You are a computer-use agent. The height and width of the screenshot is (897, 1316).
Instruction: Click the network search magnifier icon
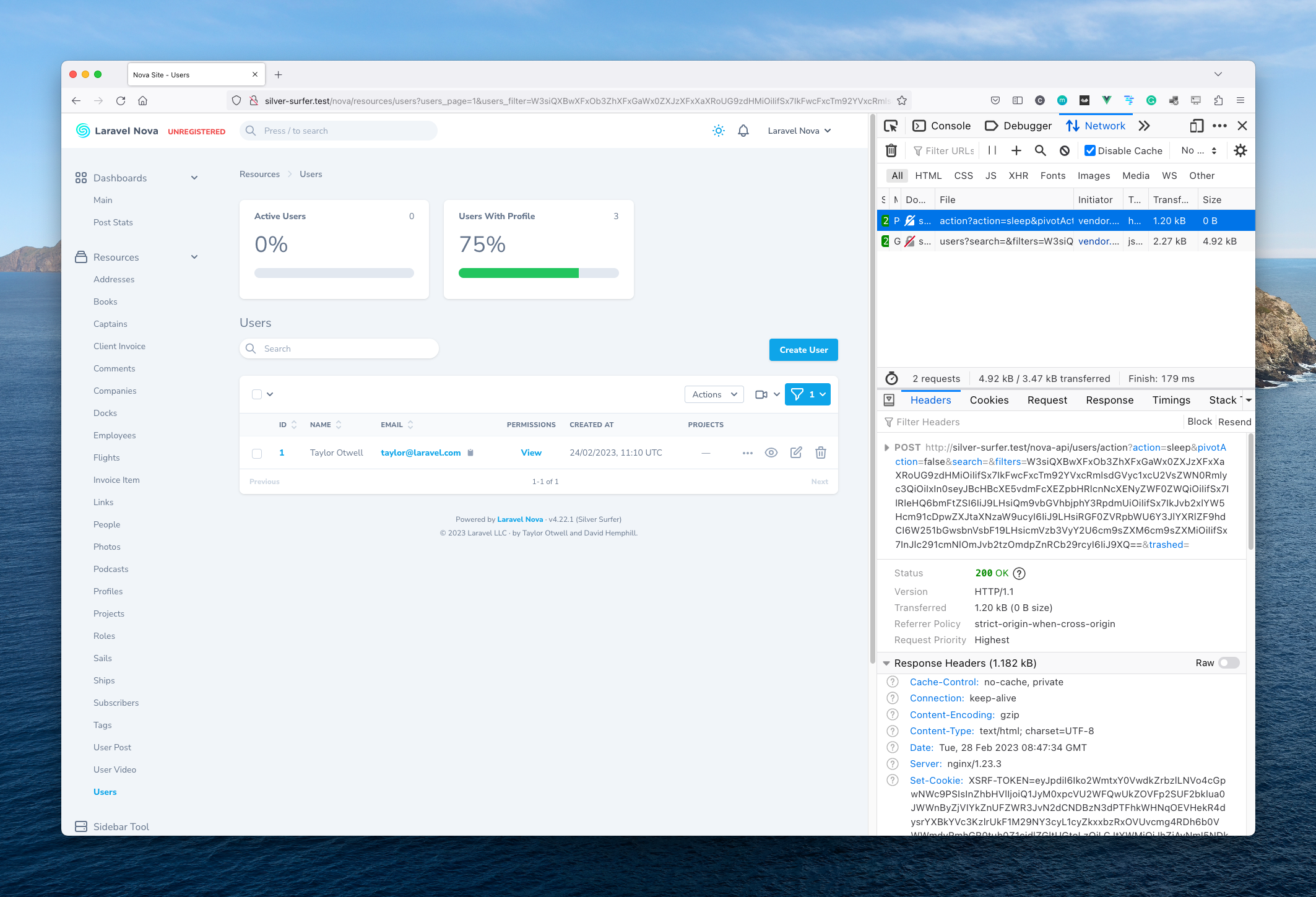[1041, 150]
